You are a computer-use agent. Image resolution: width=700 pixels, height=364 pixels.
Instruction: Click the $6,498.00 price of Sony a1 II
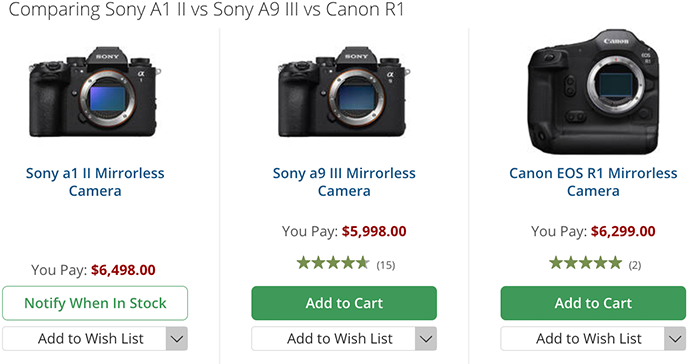coord(123,270)
